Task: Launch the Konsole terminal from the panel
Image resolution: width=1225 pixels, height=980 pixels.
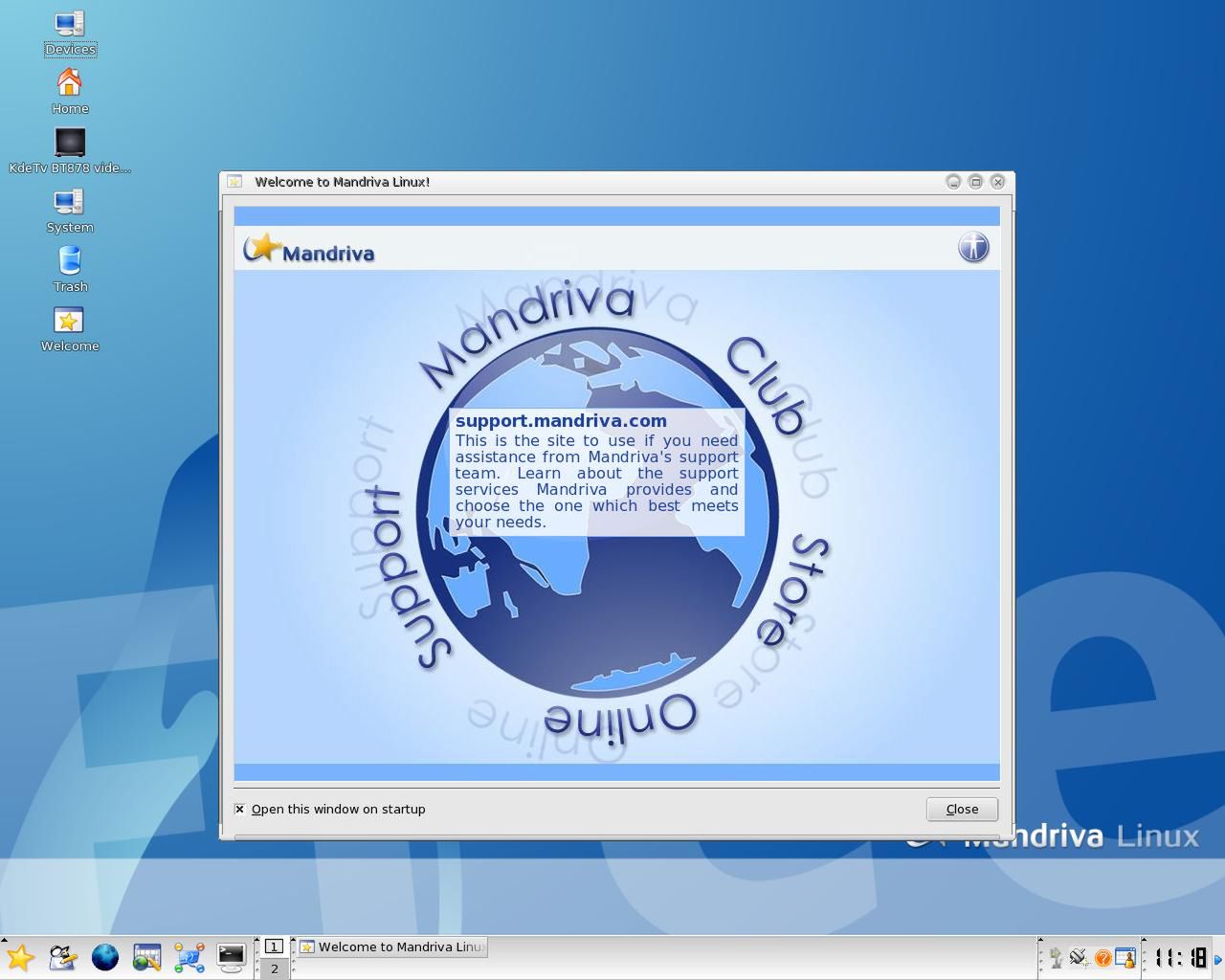Action: 232,958
